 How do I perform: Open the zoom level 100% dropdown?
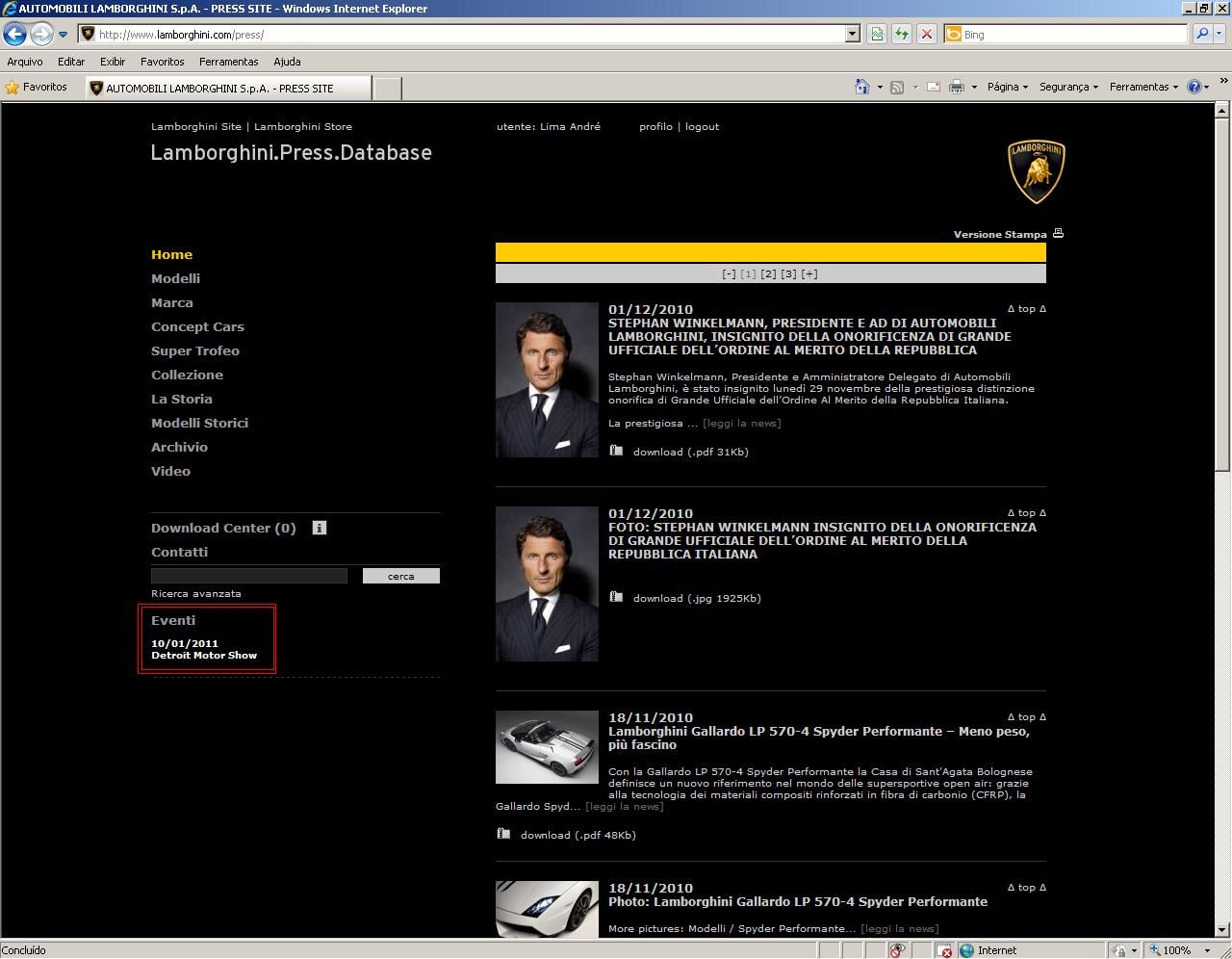click(1207, 950)
